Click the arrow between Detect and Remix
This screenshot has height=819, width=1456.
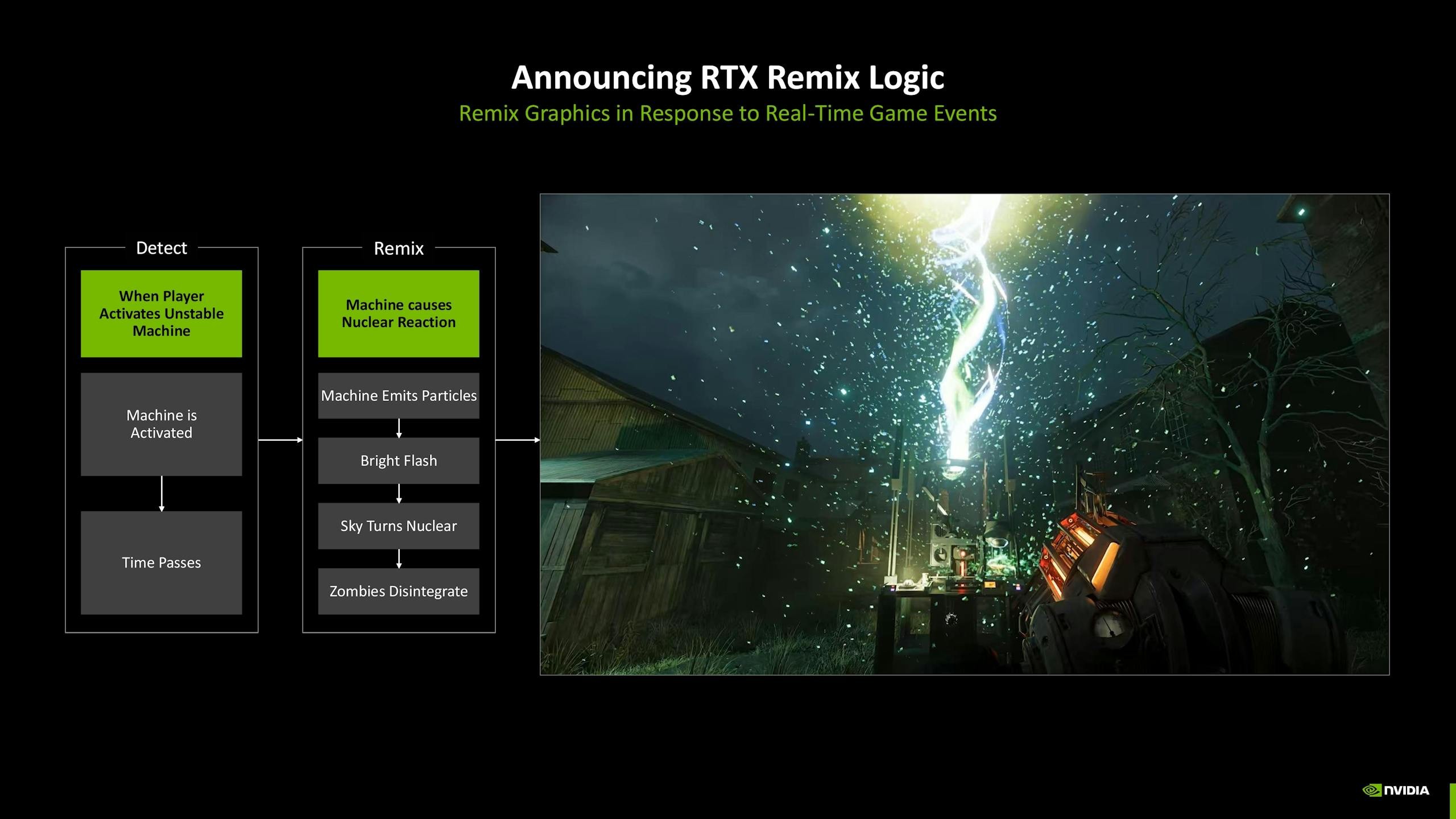280,440
